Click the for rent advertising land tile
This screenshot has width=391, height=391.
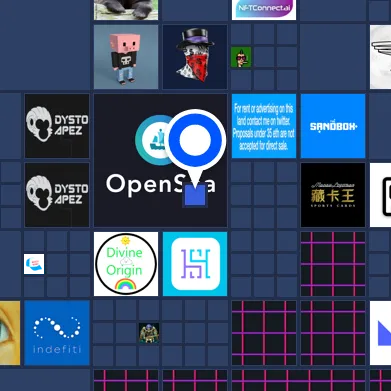(264, 126)
